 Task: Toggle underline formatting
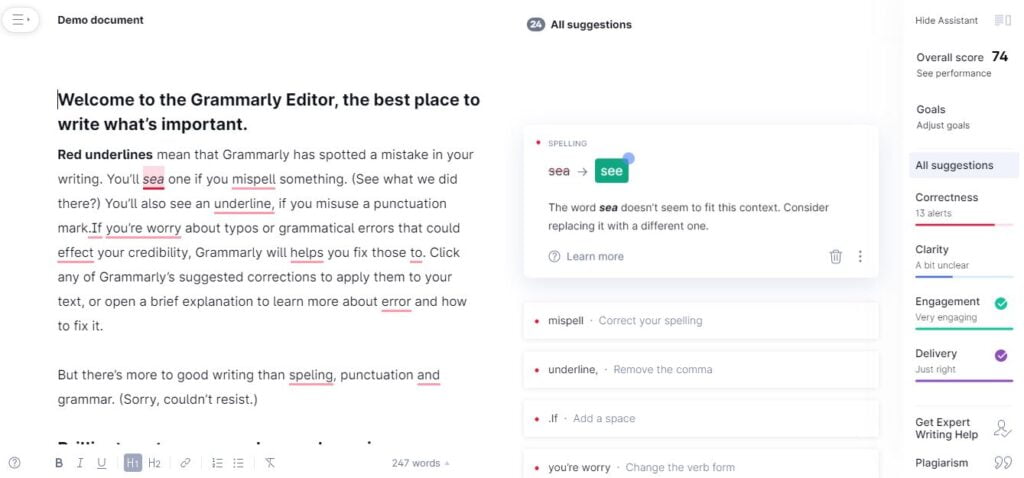pos(101,463)
